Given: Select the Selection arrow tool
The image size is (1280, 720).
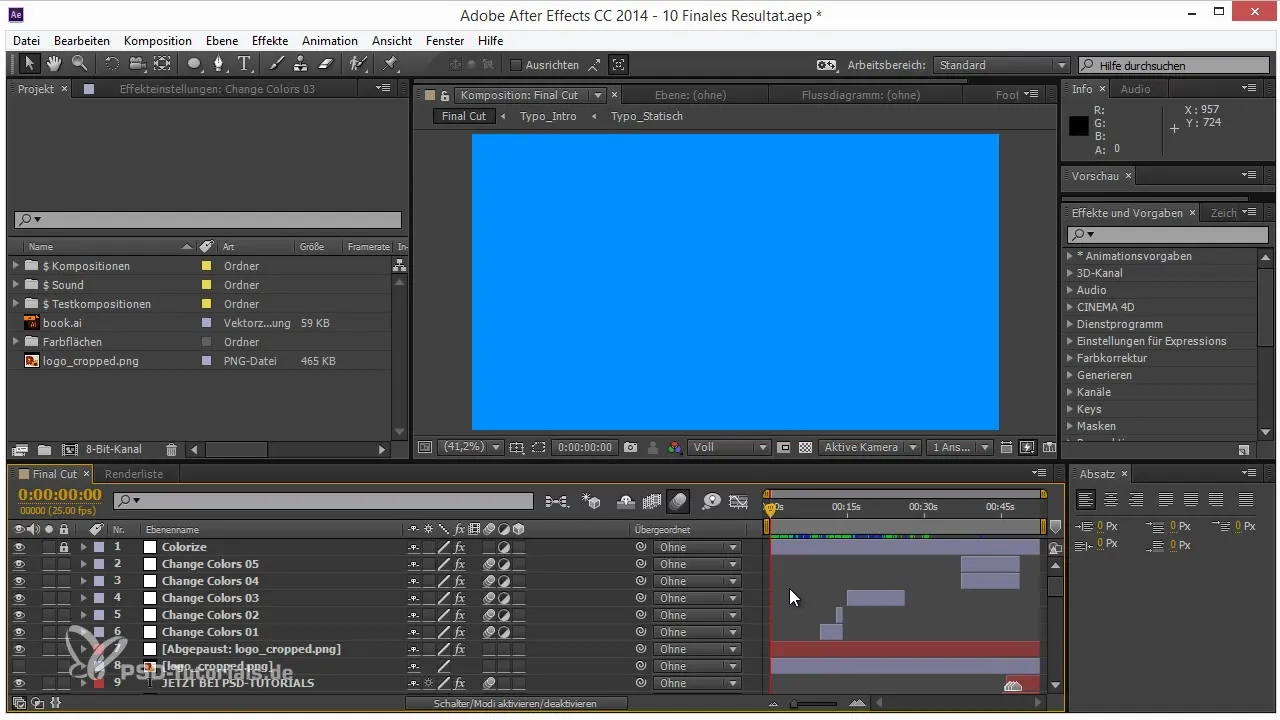Looking at the screenshot, I should click(x=29, y=64).
